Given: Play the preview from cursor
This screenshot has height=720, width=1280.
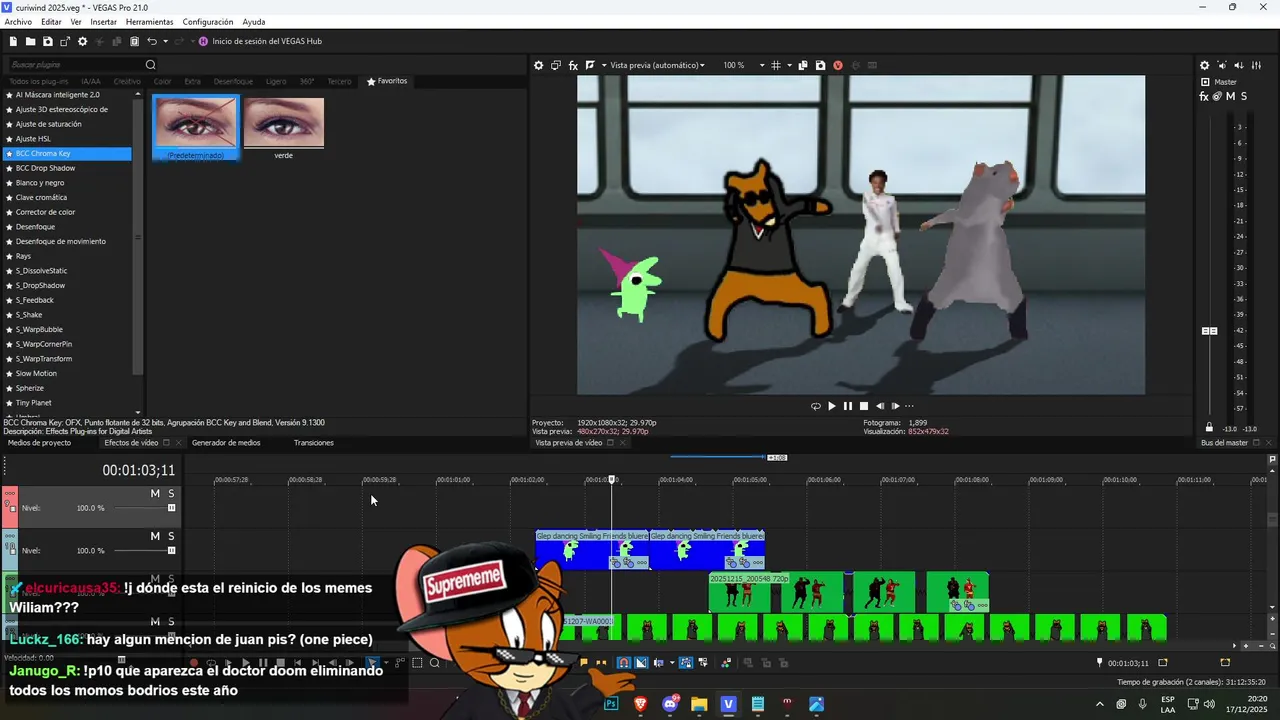Looking at the screenshot, I should (831, 406).
